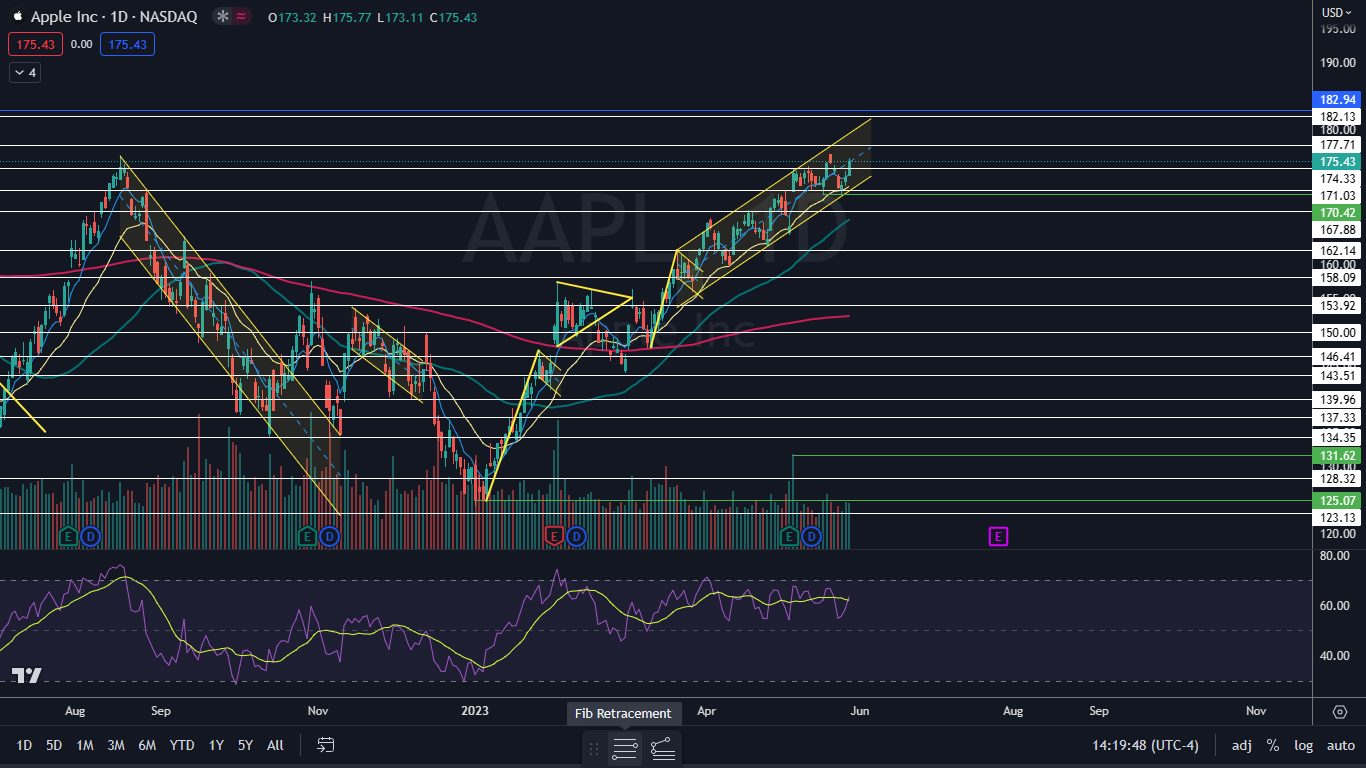1366x768 pixels.
Task: Select the trend-based Fib extension tool
Action: point(663,747)
